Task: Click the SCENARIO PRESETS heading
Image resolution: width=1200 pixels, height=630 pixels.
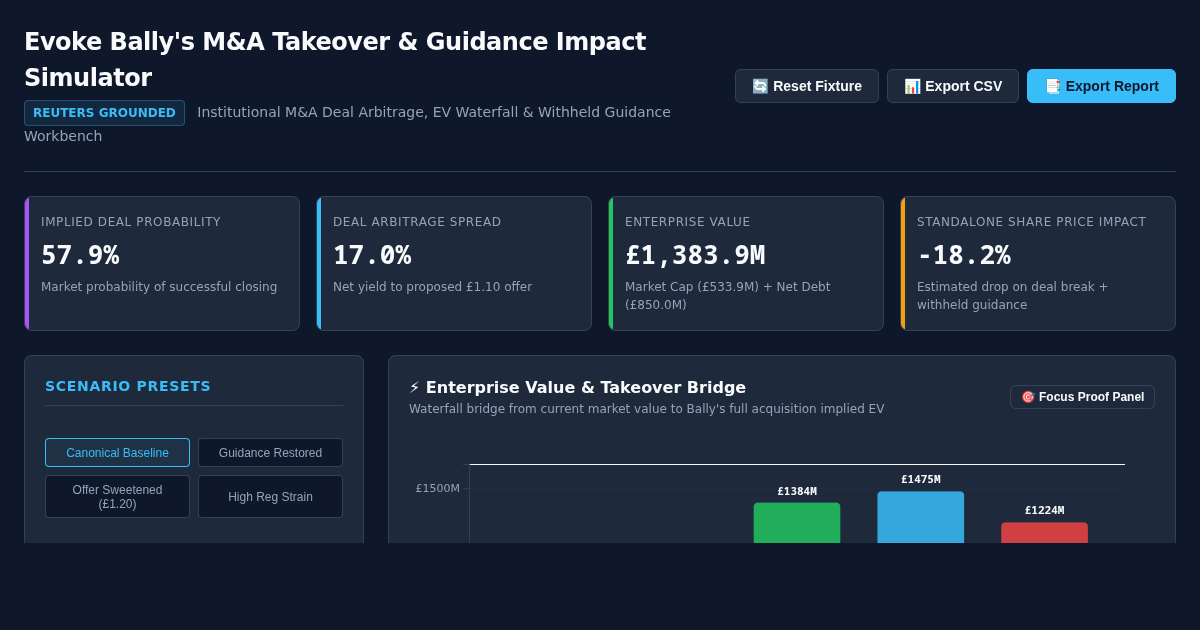Action: pos(128,386)
